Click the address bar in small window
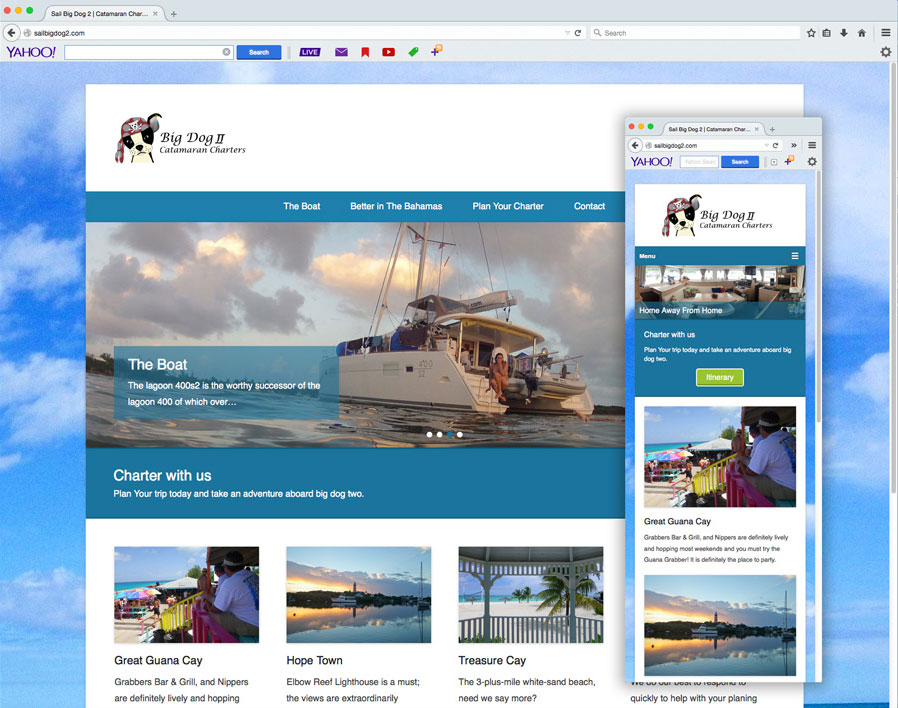 (x=708, y=145)
